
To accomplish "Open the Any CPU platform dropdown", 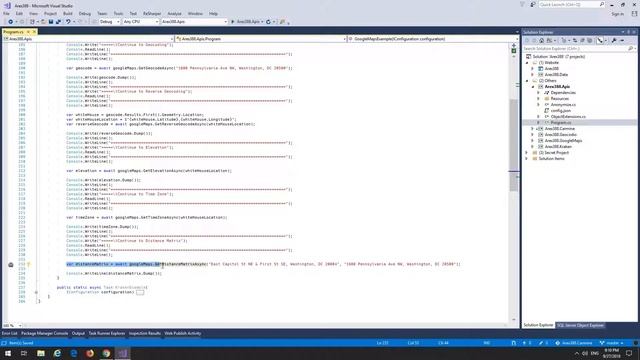I will 141,22.
